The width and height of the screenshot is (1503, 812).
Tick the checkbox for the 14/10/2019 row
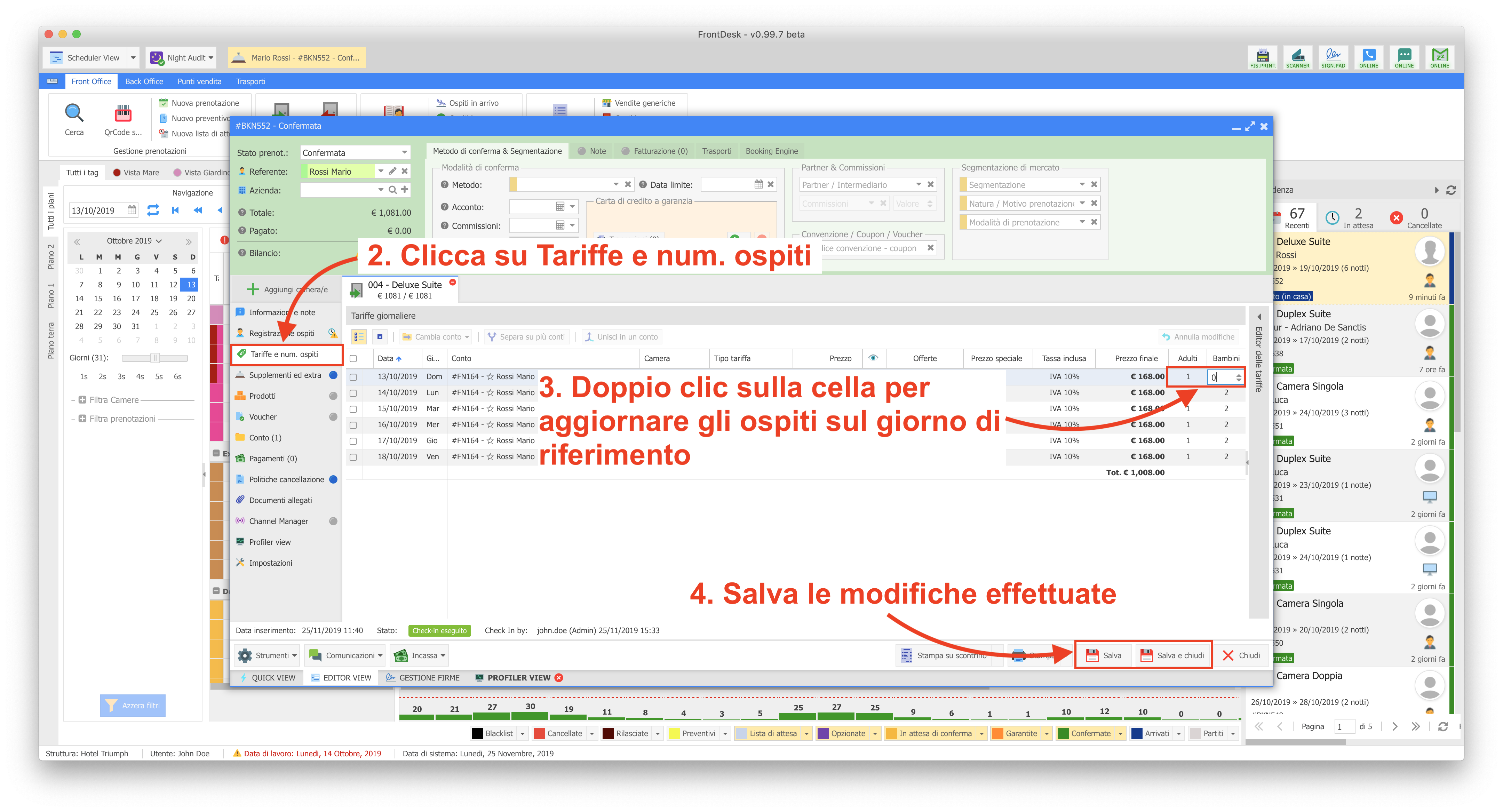coord(353,393)
